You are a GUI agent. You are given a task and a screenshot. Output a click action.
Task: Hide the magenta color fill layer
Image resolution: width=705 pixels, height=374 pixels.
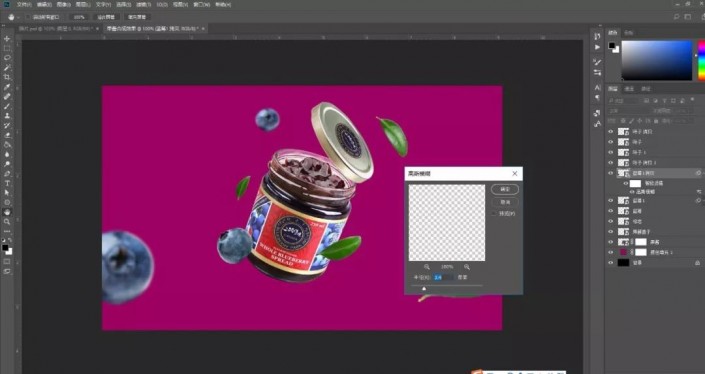[611, 252]
